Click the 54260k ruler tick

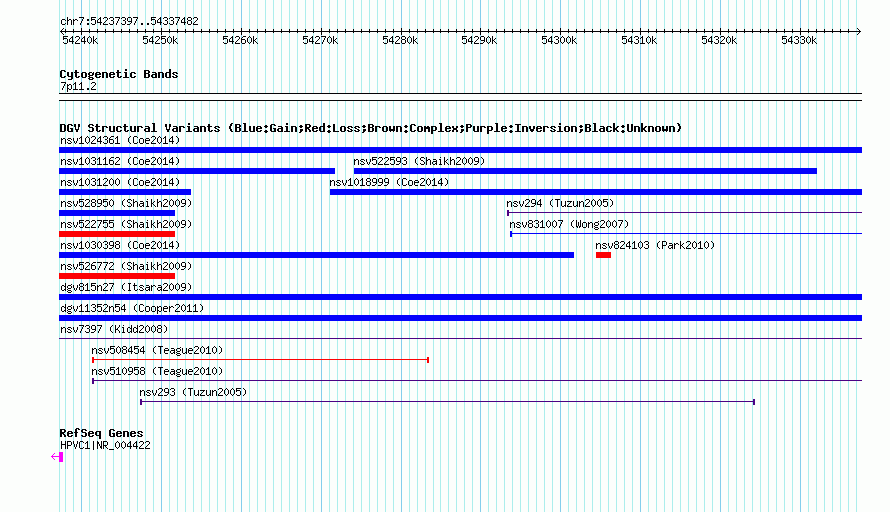[240, 40]
